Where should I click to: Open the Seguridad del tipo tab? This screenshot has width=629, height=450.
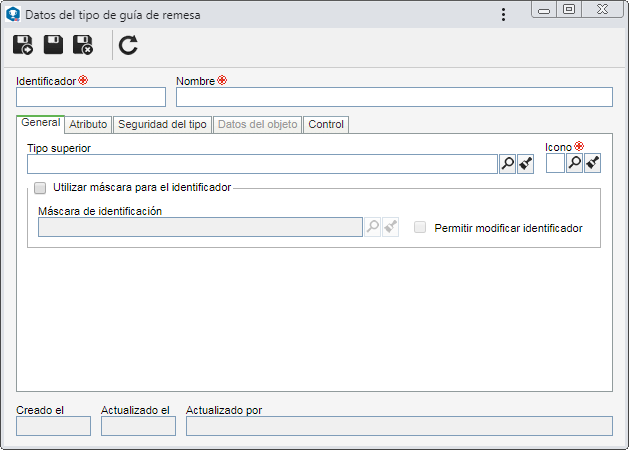(162, 124)
